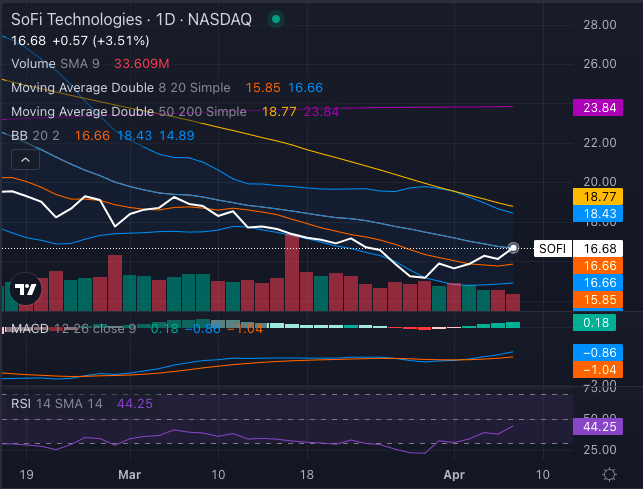
Task: Select the BB 20 2 indicator legend
Action: coord(35,135)
